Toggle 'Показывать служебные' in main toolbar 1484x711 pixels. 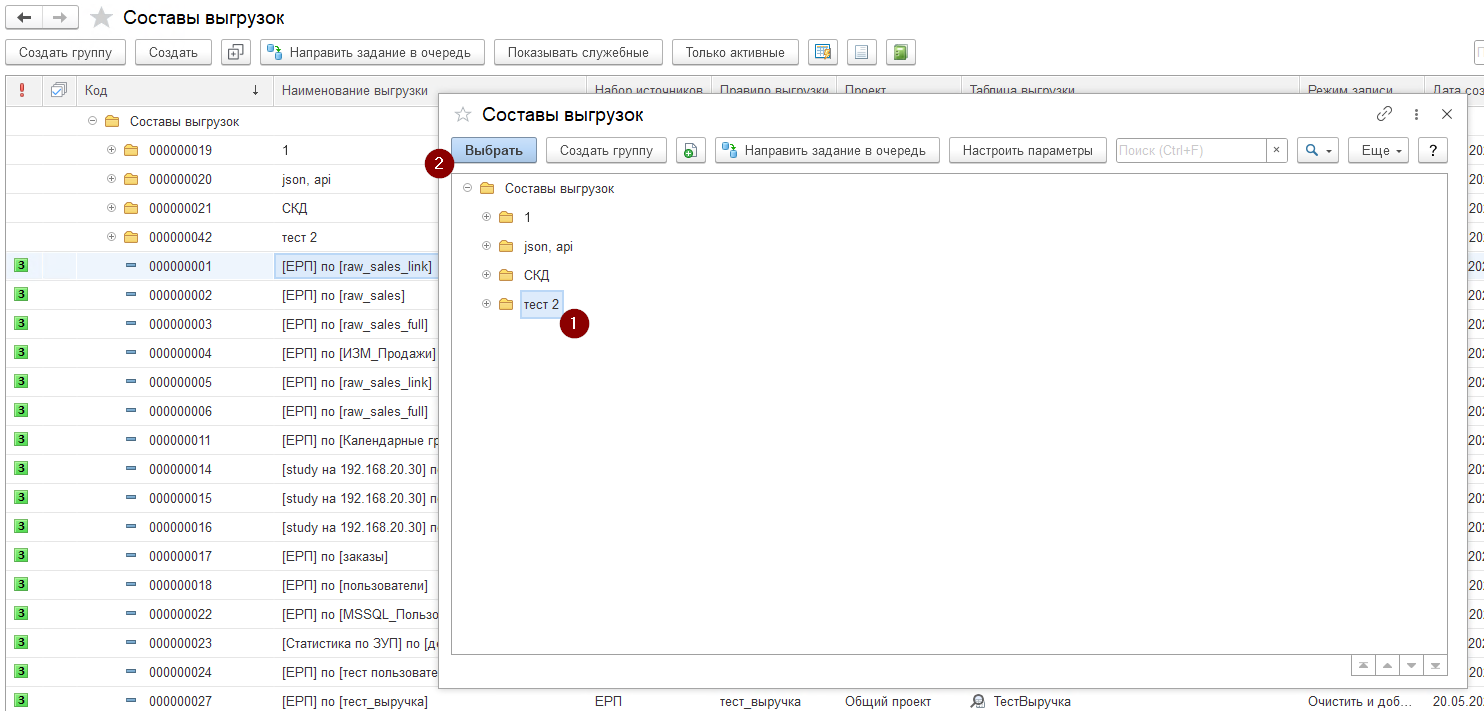pyautogui.click(x=578, y=52)
